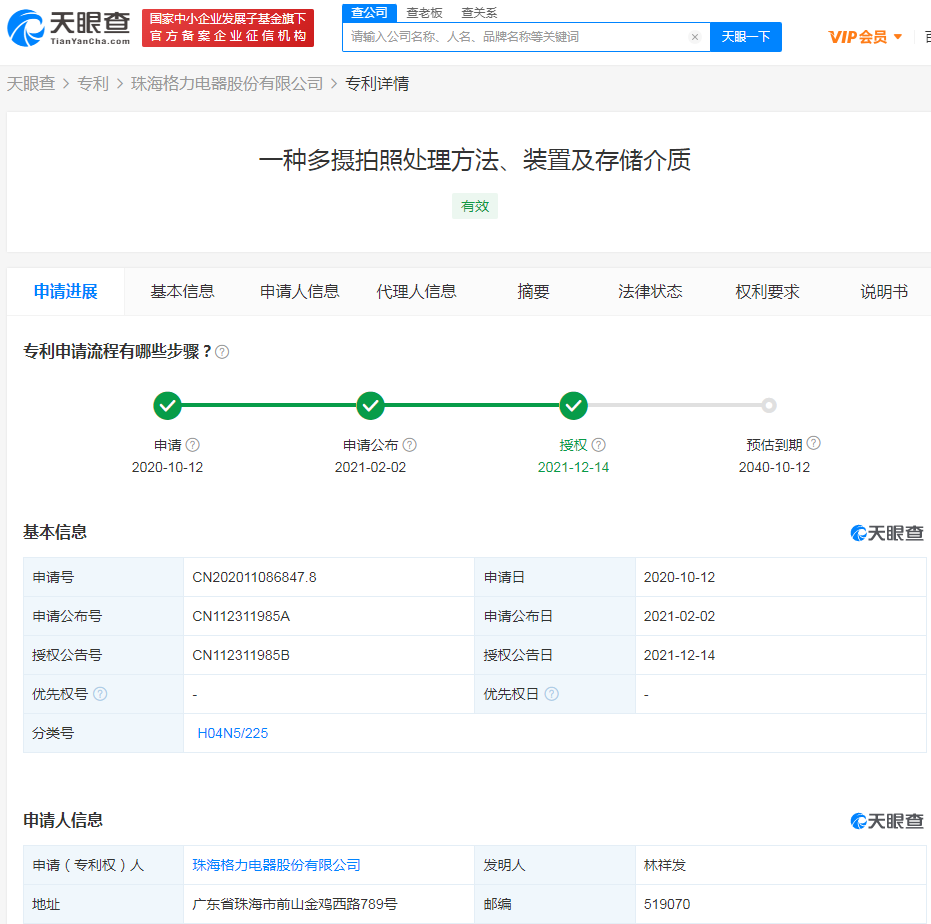
Task: Select inventor name 林祥发
Action: (664, 865)
